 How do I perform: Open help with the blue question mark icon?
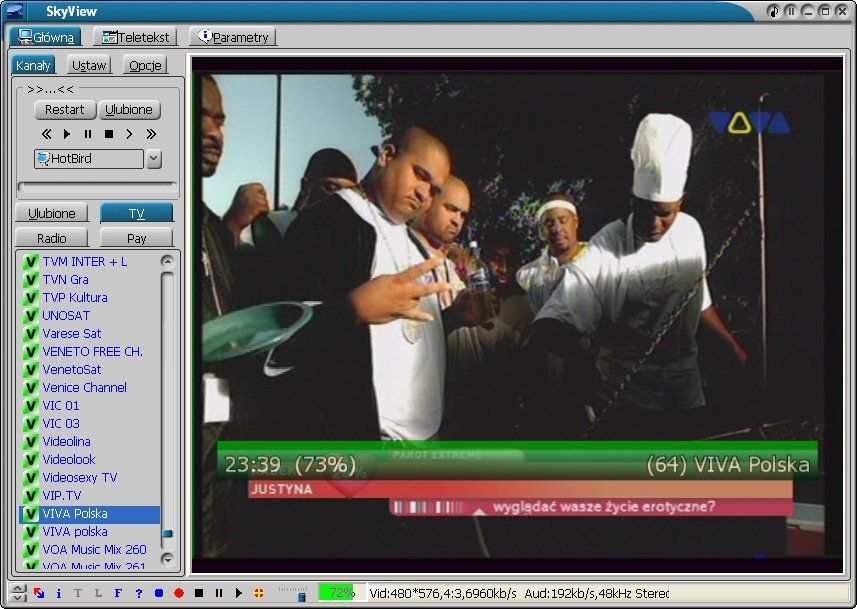138,593
